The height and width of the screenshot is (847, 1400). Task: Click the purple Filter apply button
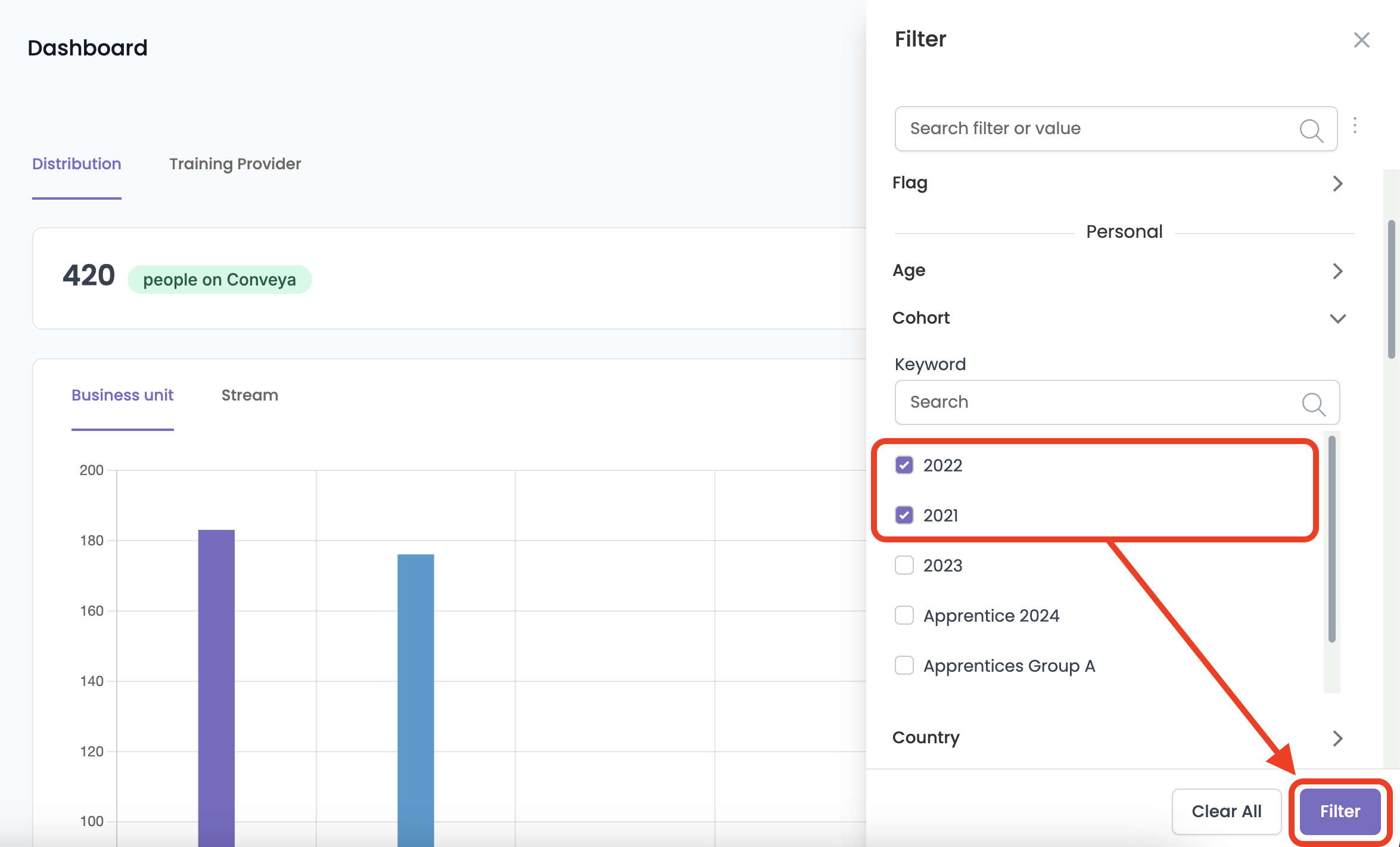click(x=1340, y=811)
